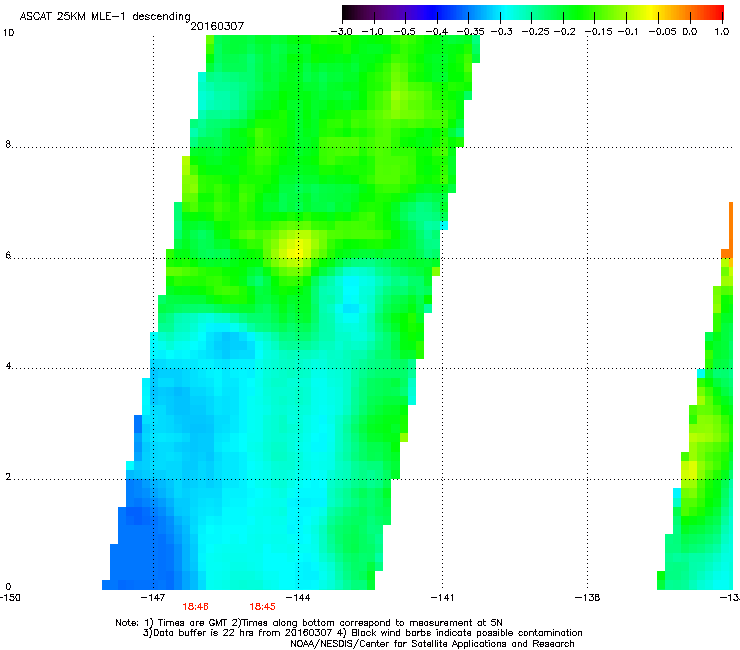Viewport: 740px width, 650px height.
Task: Click the yellow hotspot near 6N, -144
Action: point(294,249)
